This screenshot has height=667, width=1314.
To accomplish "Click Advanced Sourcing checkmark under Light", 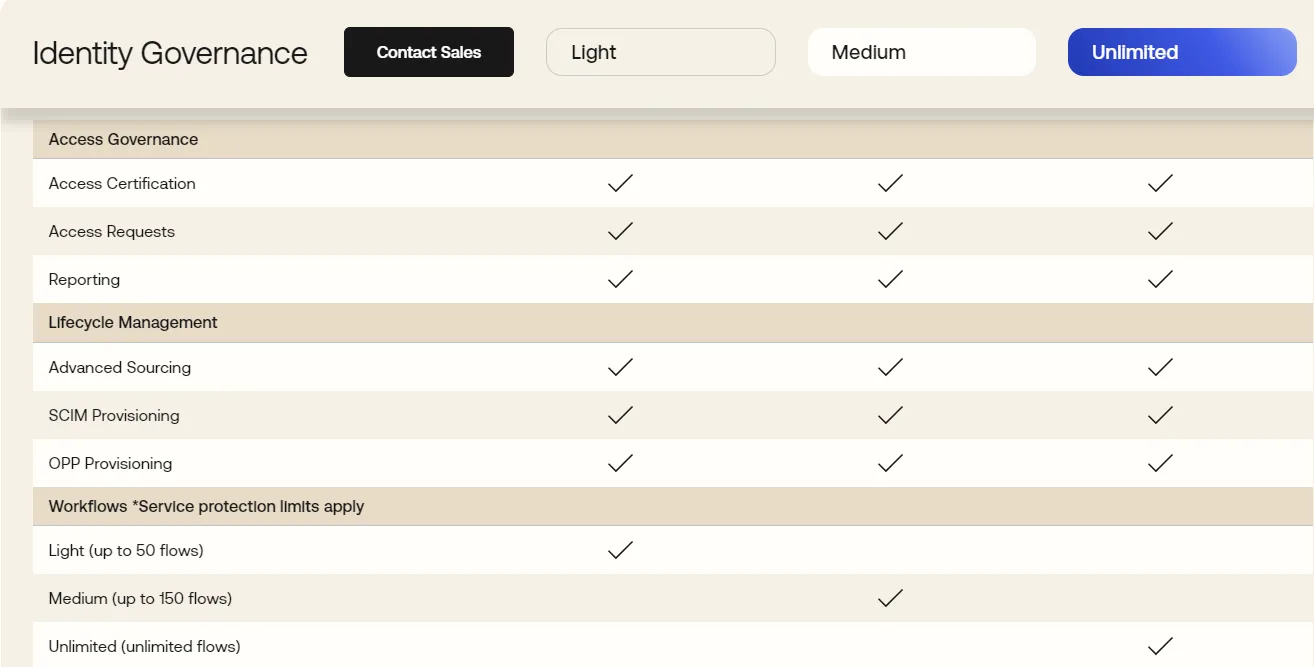I will tap(620, 367).
